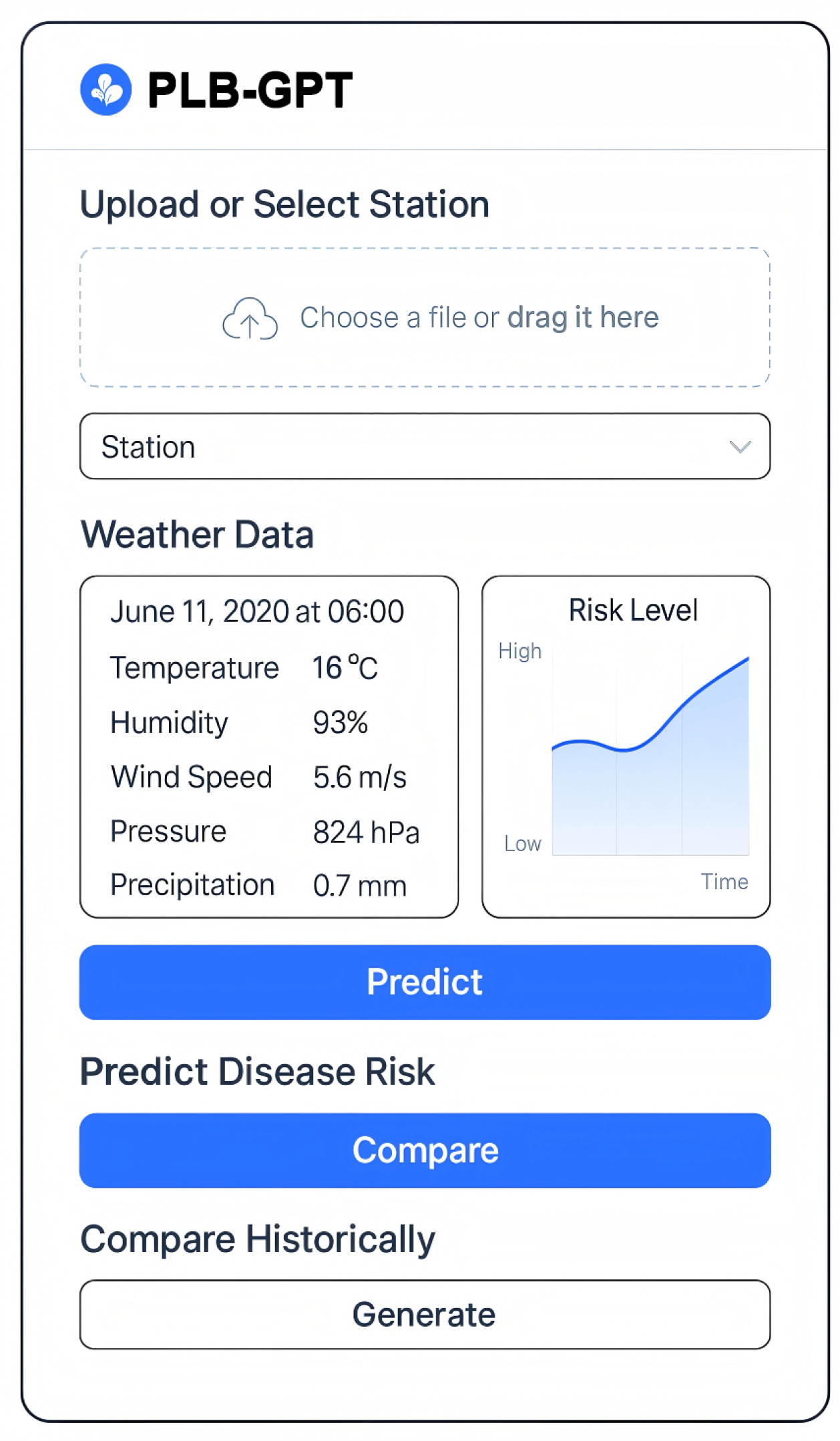This screenshot has width=840, height=1441.
Task: Click the High label on risk chart
Action: click(x=519, y=651)
